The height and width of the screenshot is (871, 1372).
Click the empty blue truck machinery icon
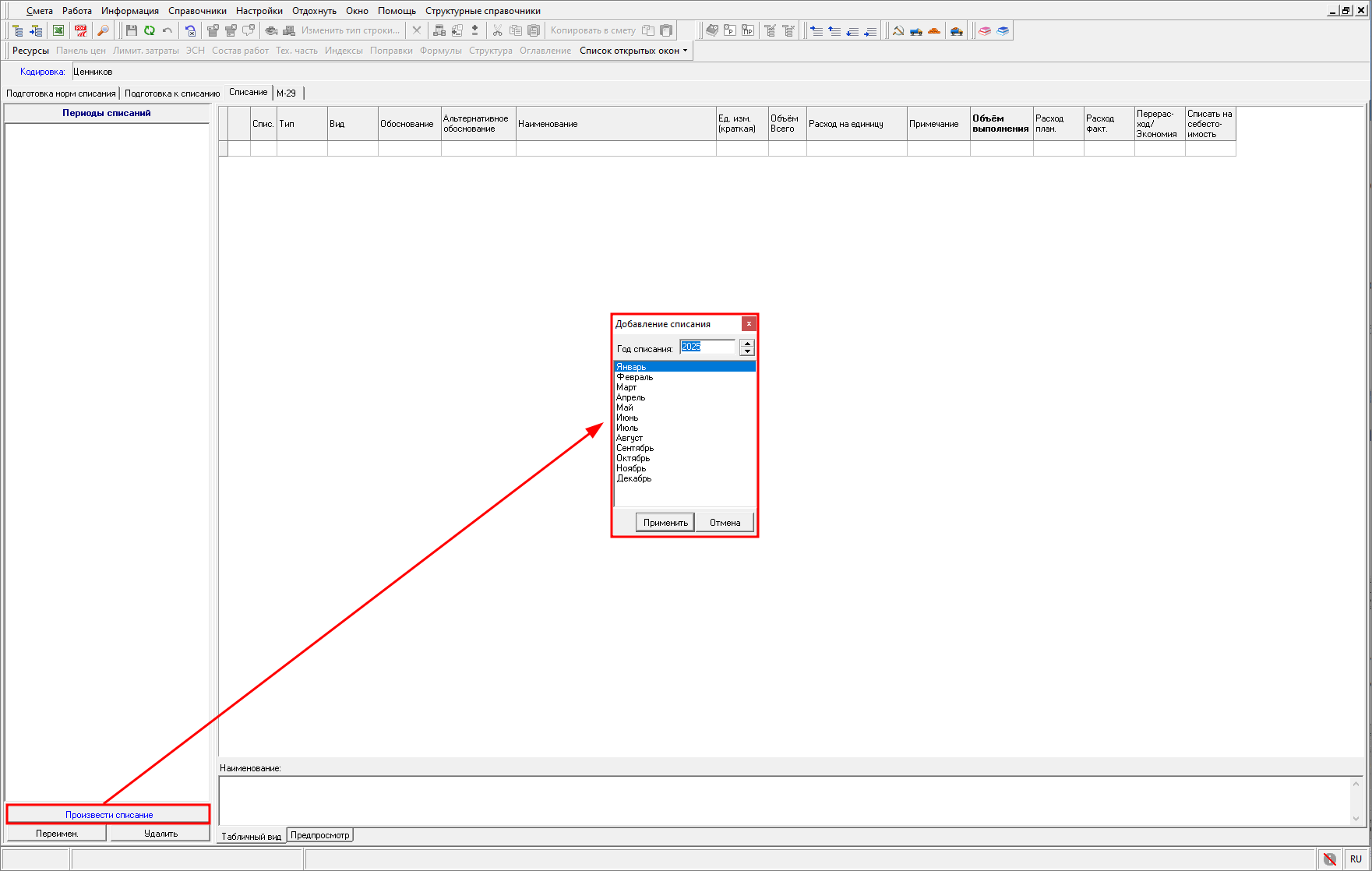pos(916,30)
